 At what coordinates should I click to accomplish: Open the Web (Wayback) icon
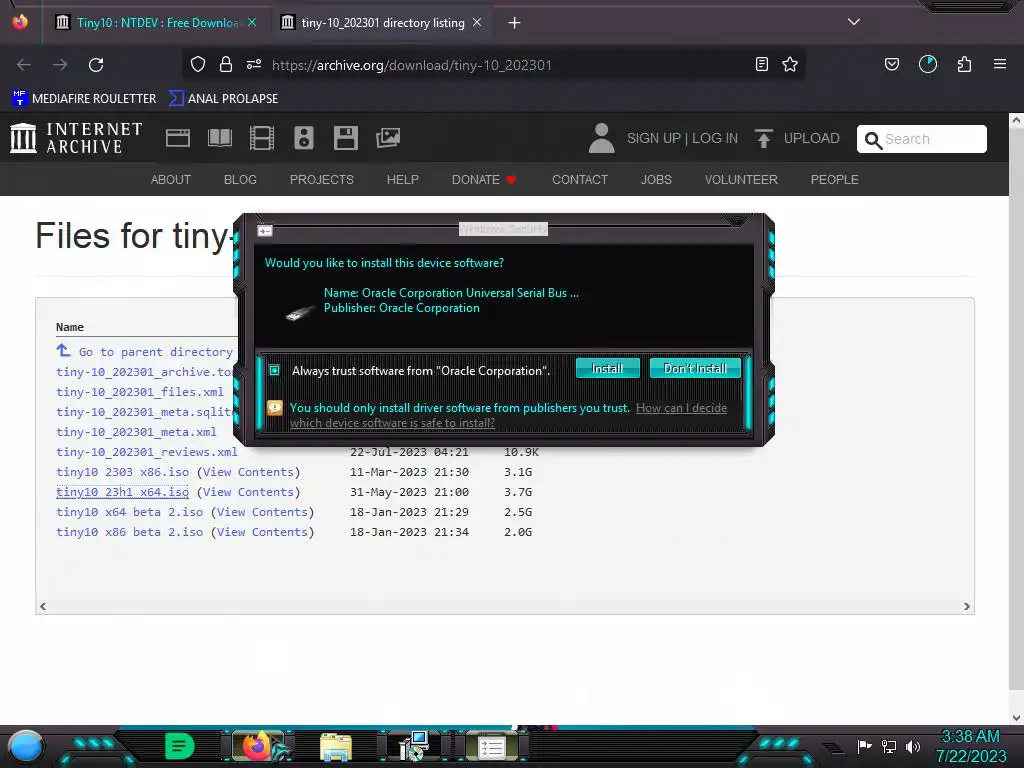tap(178, 138)
